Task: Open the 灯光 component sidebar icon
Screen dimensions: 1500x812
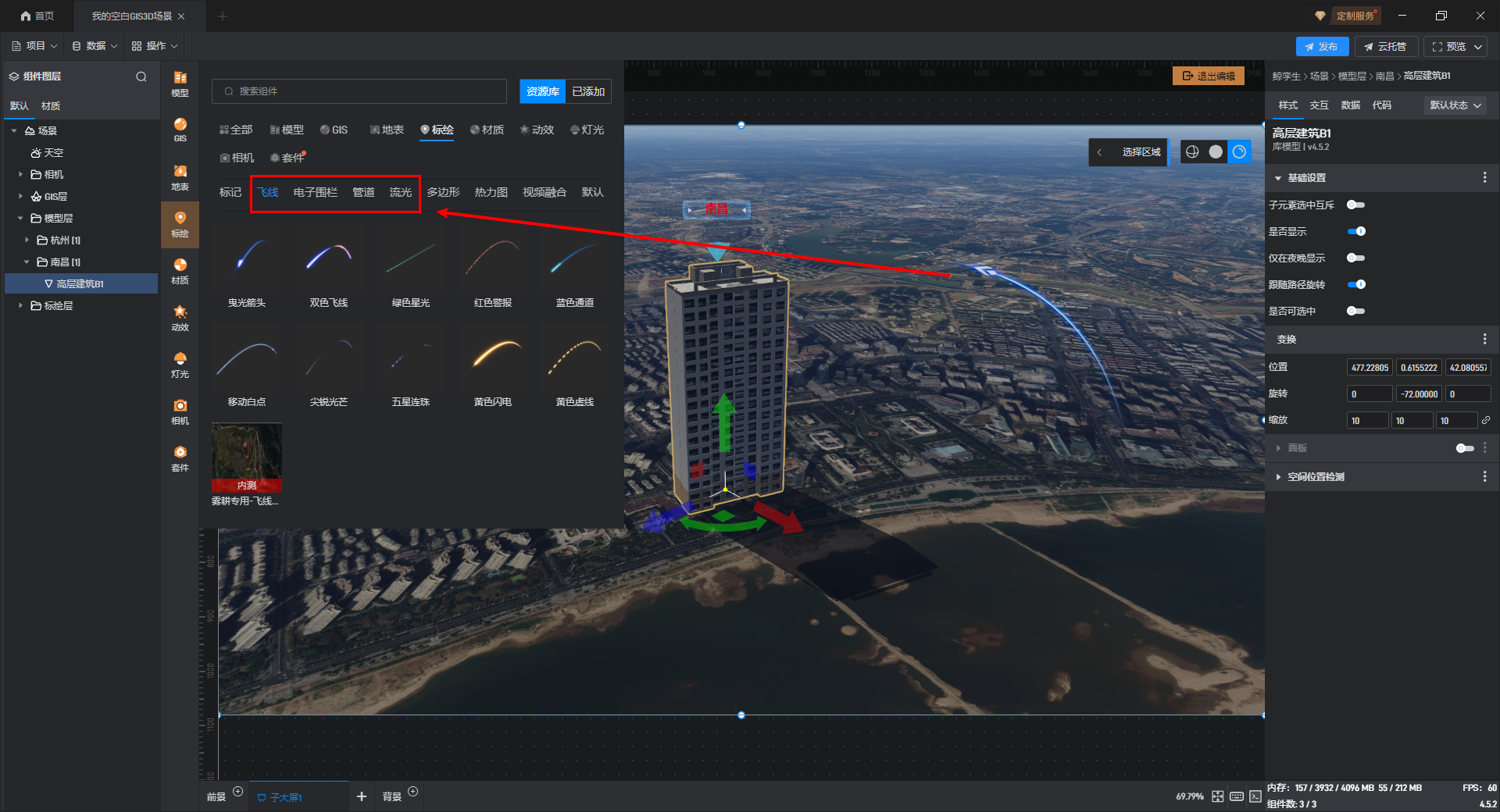Action: 180,365
